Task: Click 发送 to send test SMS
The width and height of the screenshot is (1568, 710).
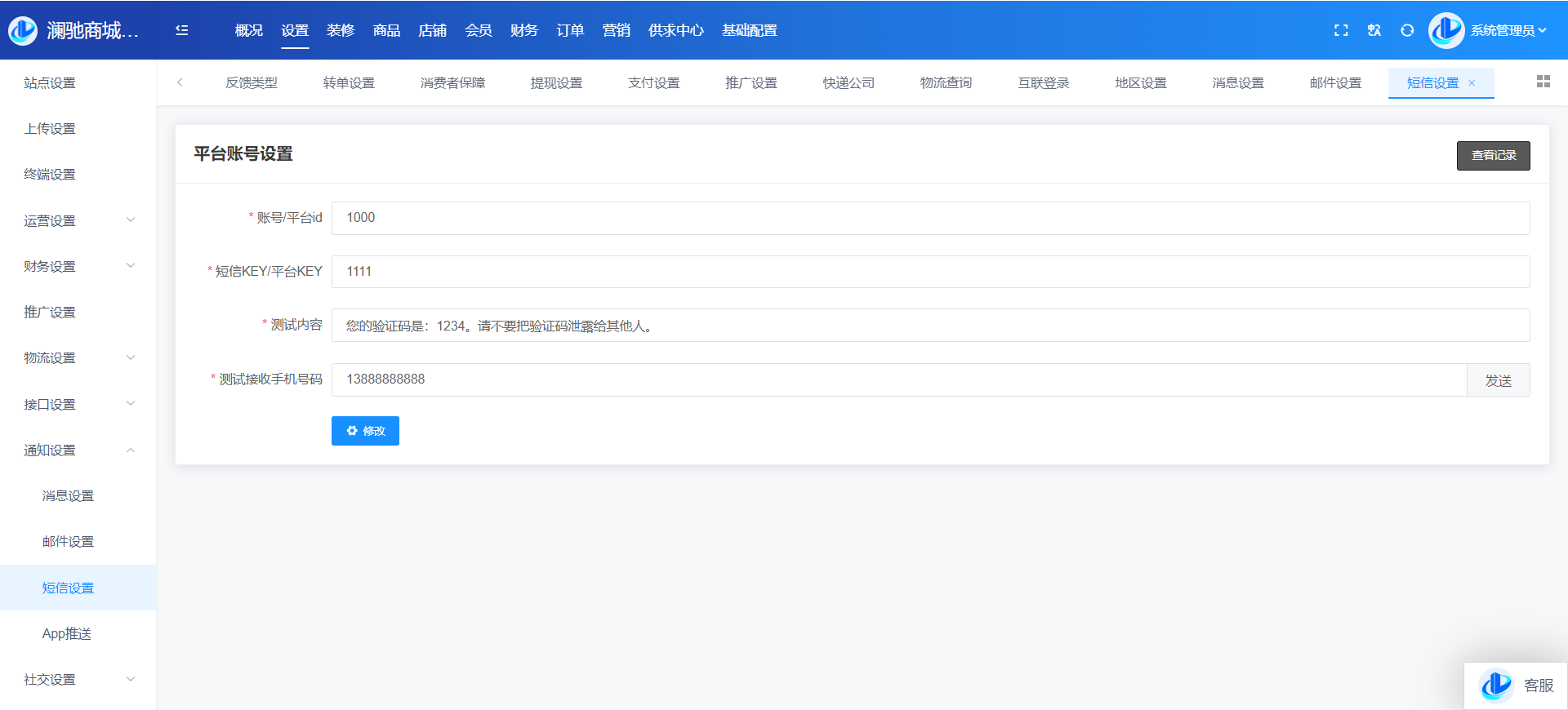Action: coord(1498,380)
